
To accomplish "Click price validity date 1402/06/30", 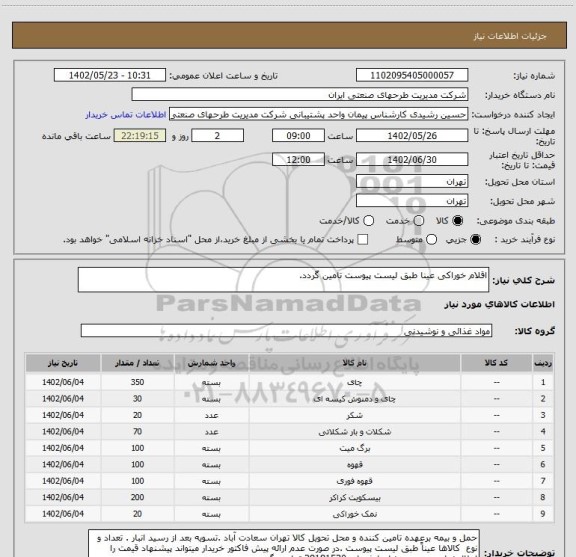I will [x=412, y=160].
